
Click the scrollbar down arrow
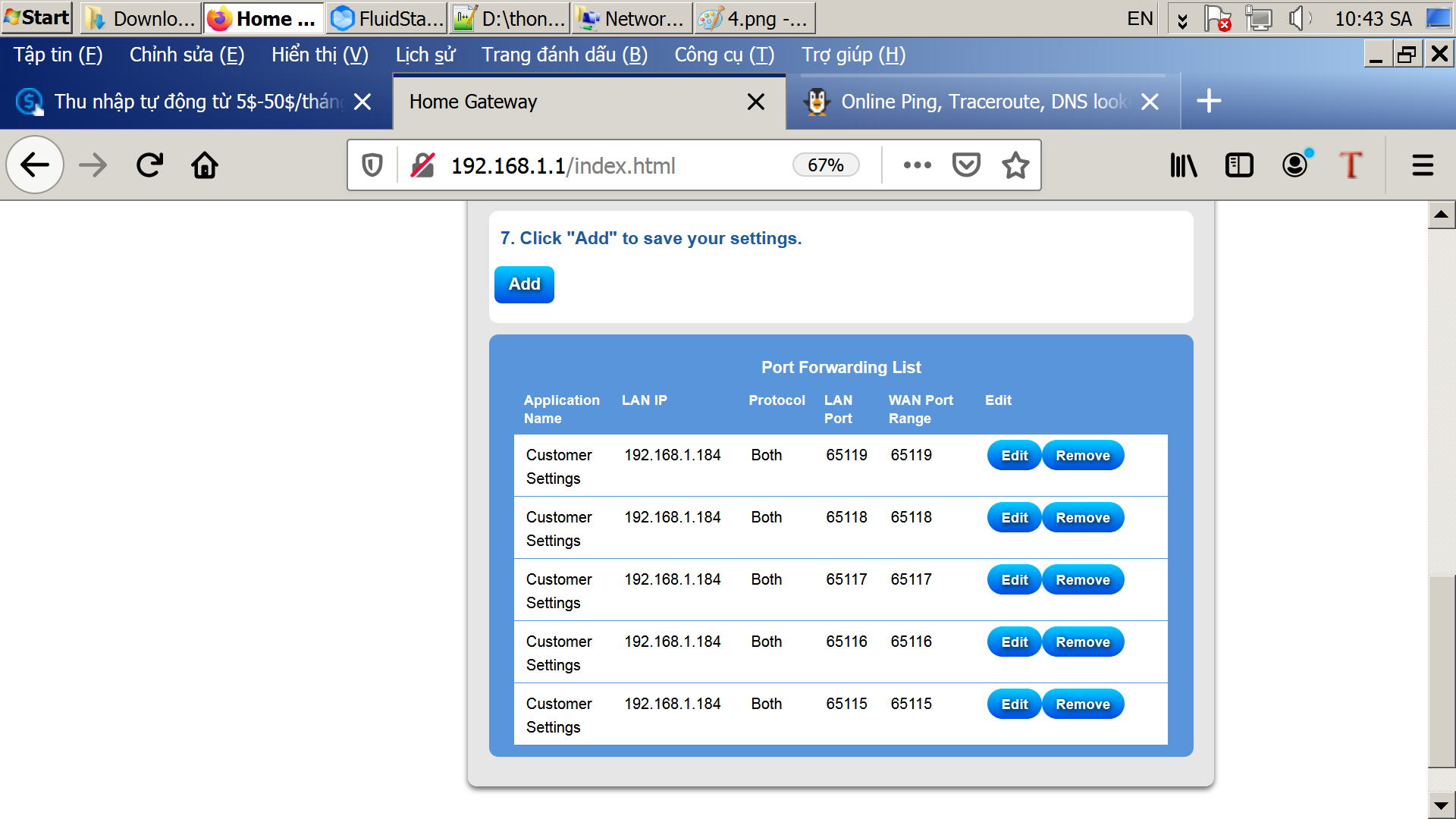(x=1441, y=805)
